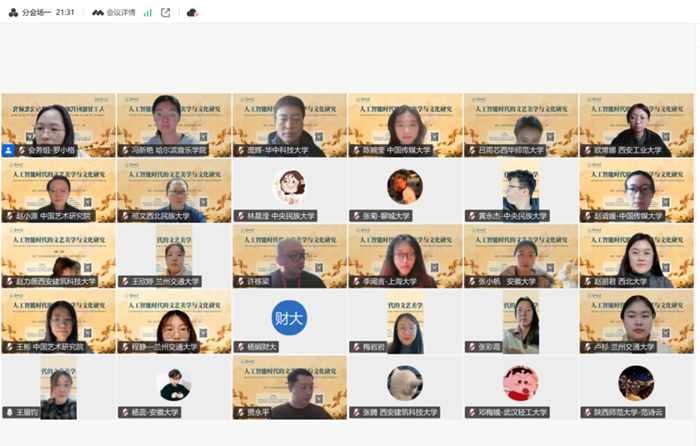Click the blue 财大 avatar circle
This screenshot has width=700, height=446.
click(x=289, y=318)
